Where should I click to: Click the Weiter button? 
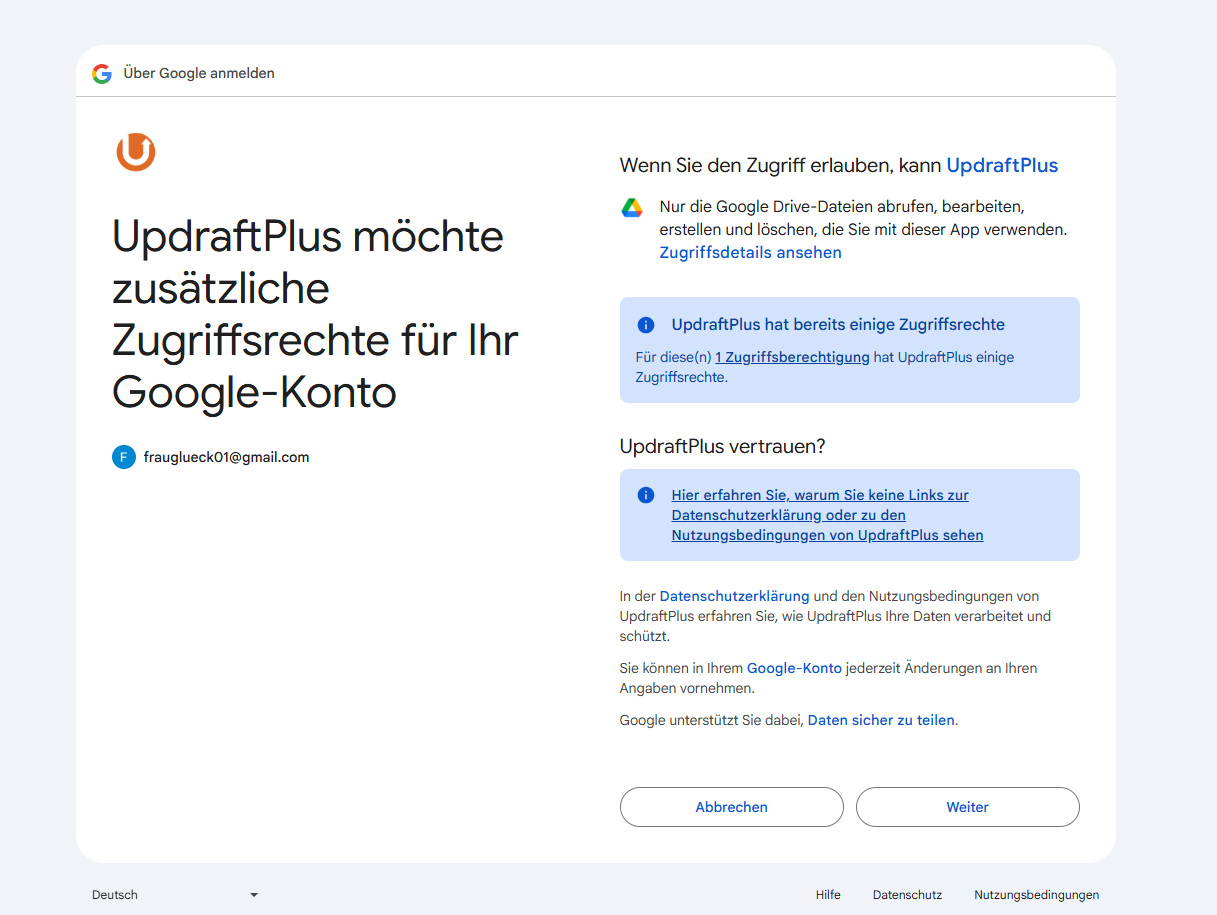[x=968, y=807]
